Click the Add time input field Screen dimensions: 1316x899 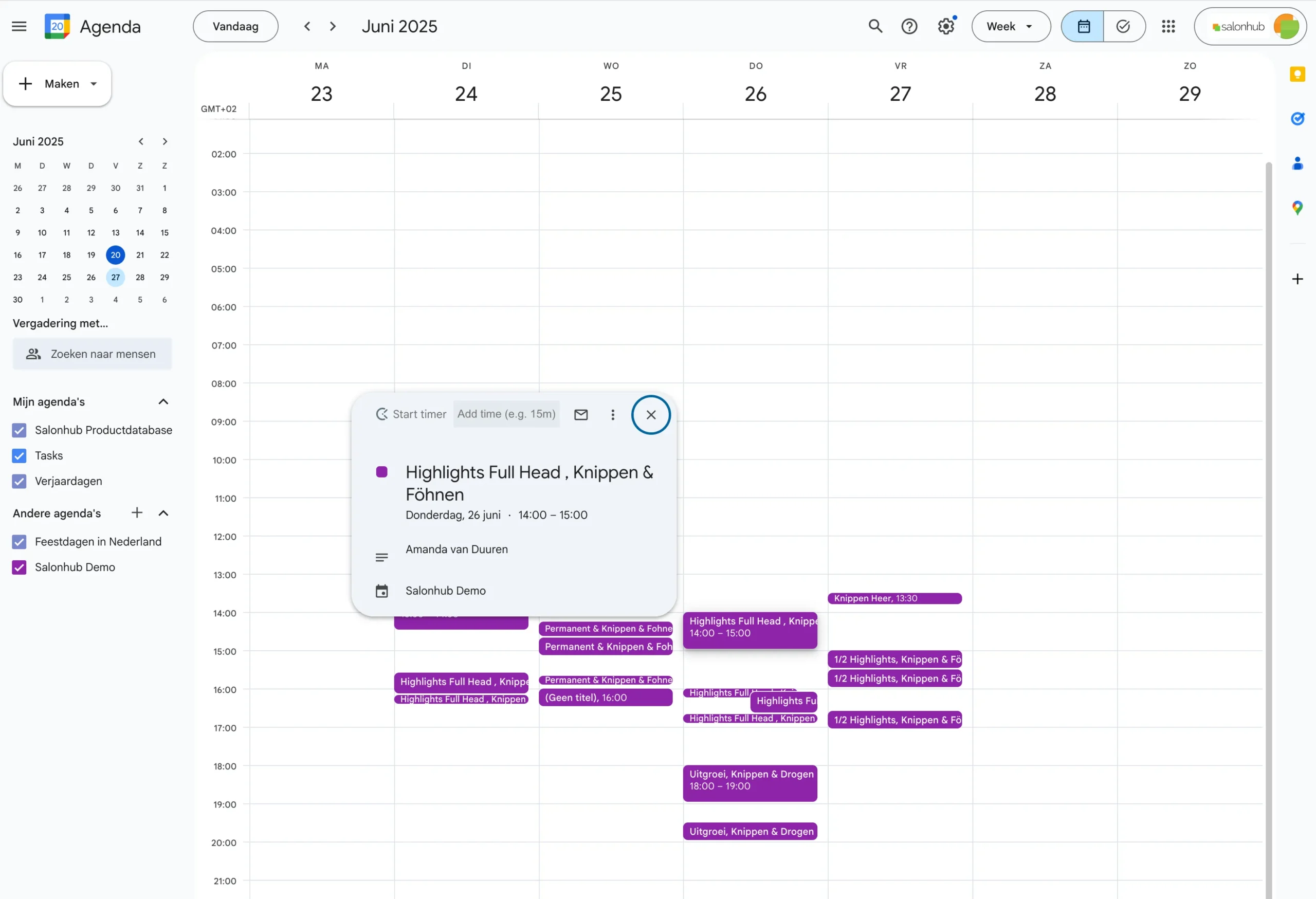(x=506, y=414)
